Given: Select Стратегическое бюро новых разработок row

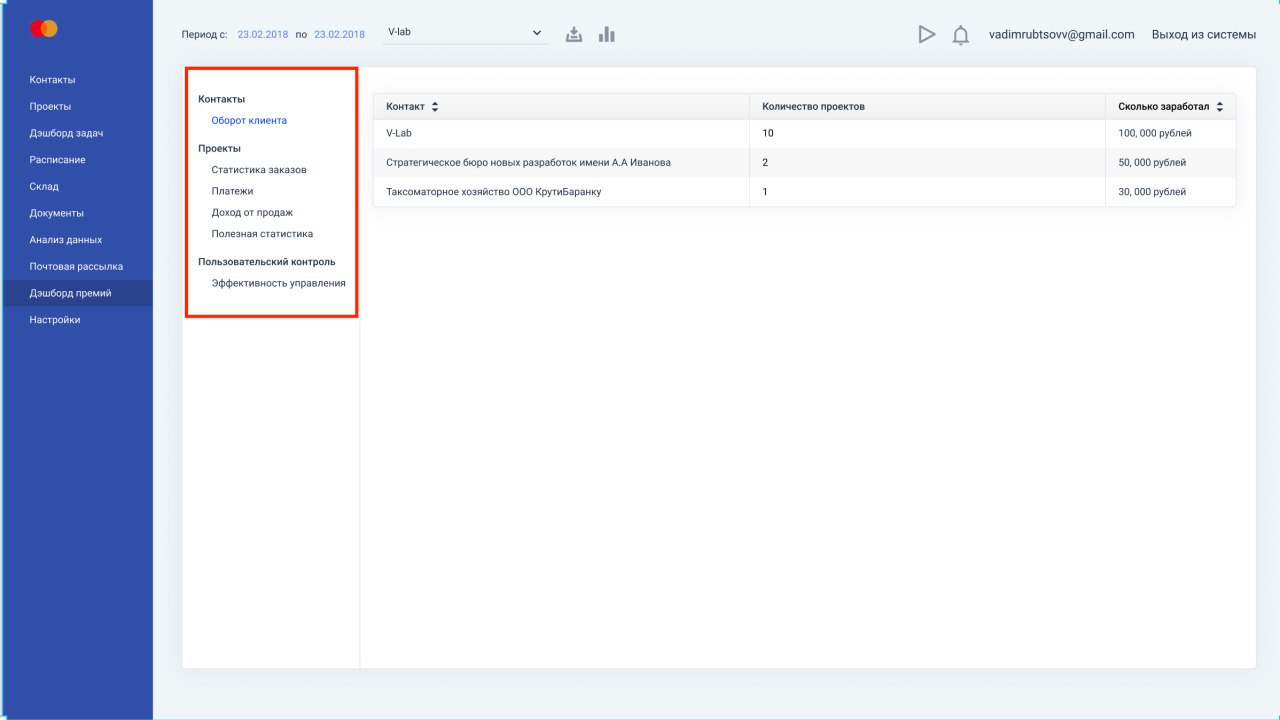Looking at the screenshot, I should point(805,162).
